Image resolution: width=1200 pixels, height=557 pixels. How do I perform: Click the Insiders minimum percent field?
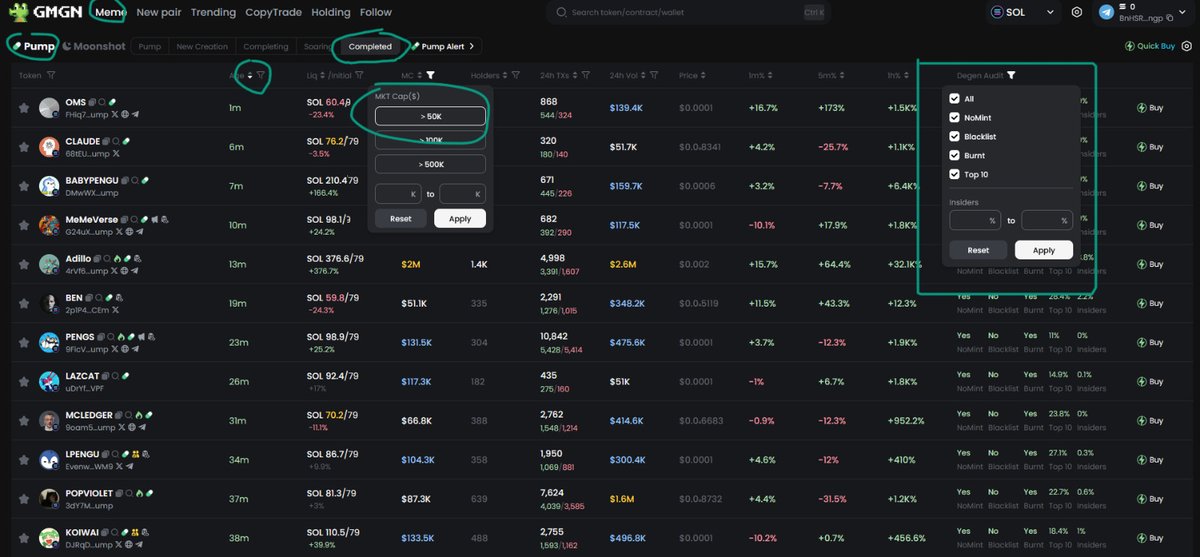pos(975,220)
